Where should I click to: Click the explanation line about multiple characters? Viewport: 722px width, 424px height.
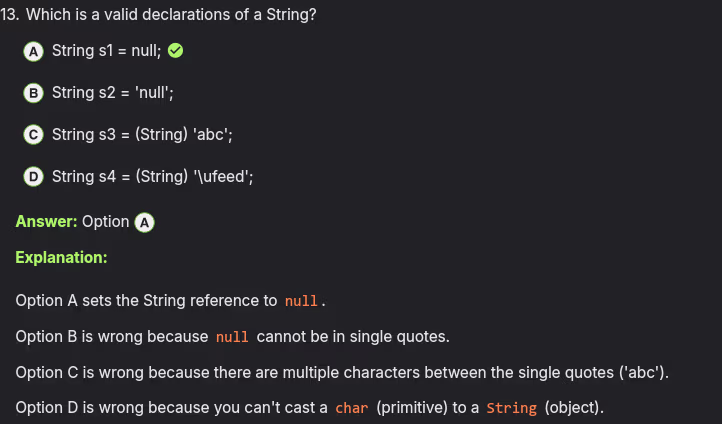pos(342,372)
